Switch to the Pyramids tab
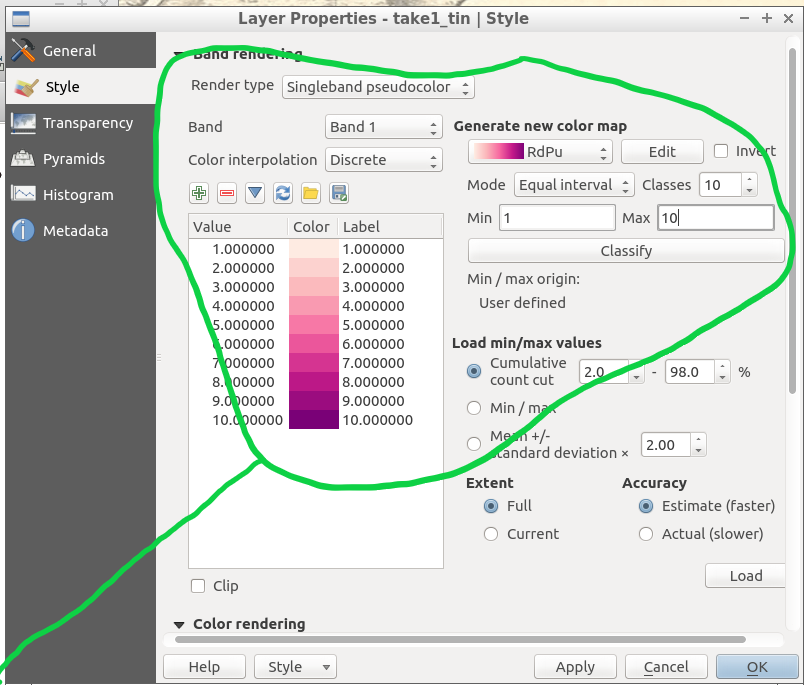The width and height of the screenshot is (804, 685). click(x=74, y=159)
